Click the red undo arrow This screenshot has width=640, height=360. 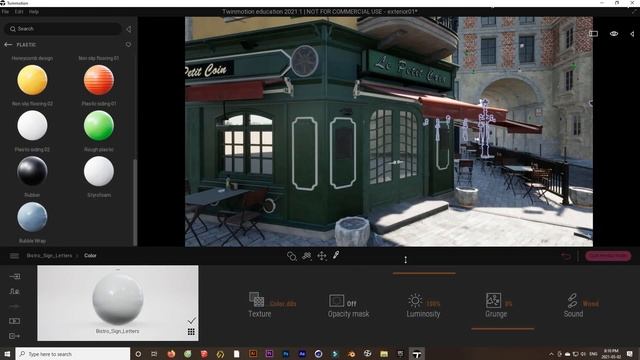click(566, 256)
